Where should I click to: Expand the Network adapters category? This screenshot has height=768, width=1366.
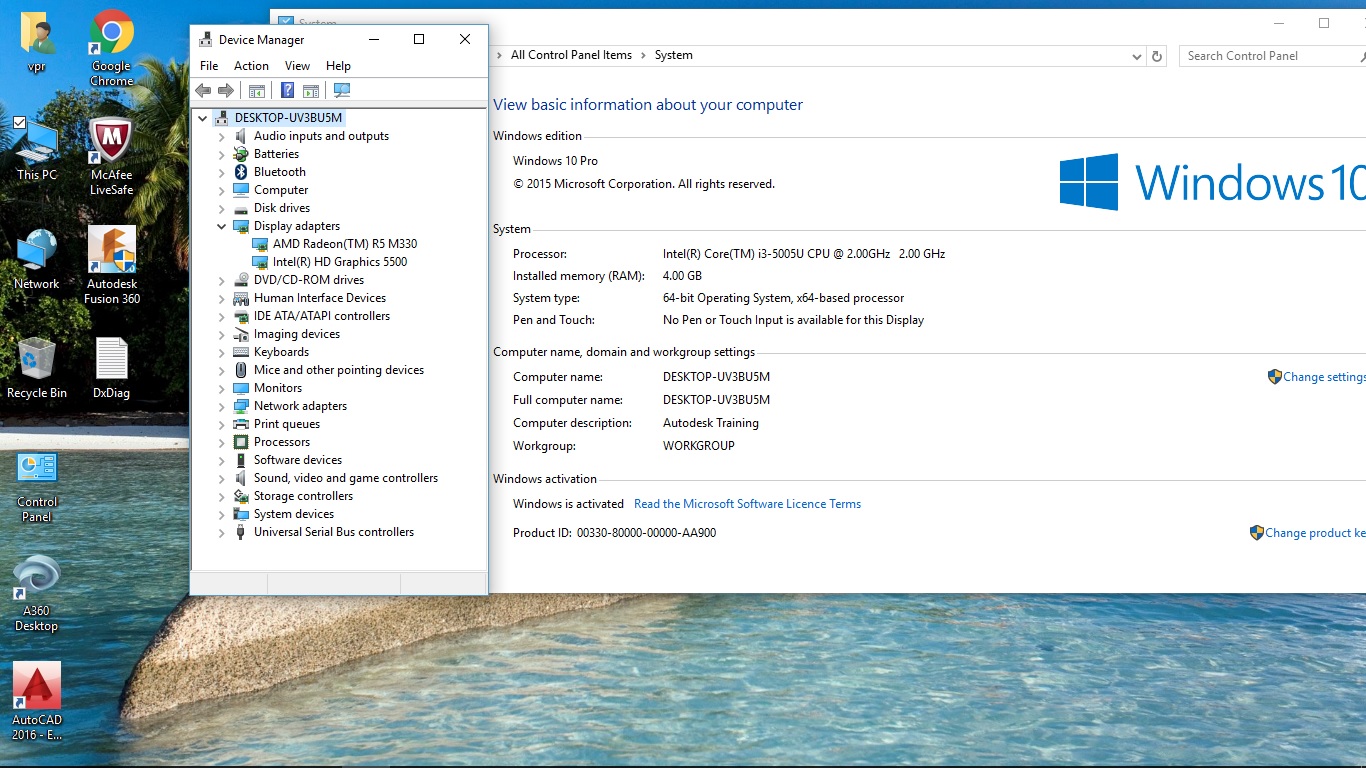[x=222, y=406]
